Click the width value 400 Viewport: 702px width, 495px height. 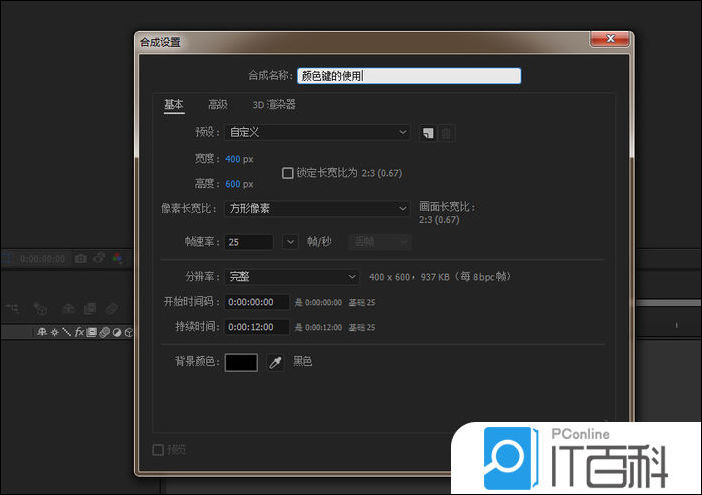233,159
